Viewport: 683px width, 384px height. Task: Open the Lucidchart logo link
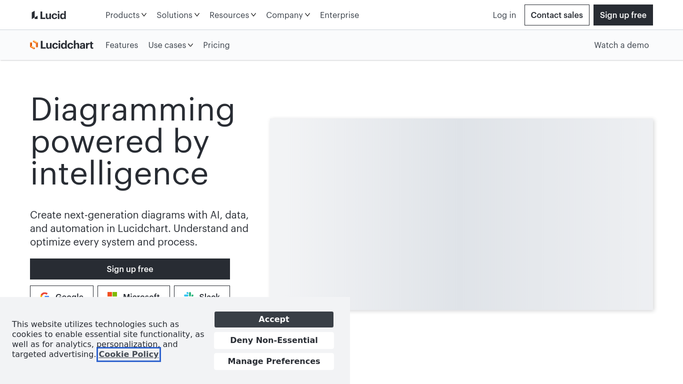(x=61, y=45)
